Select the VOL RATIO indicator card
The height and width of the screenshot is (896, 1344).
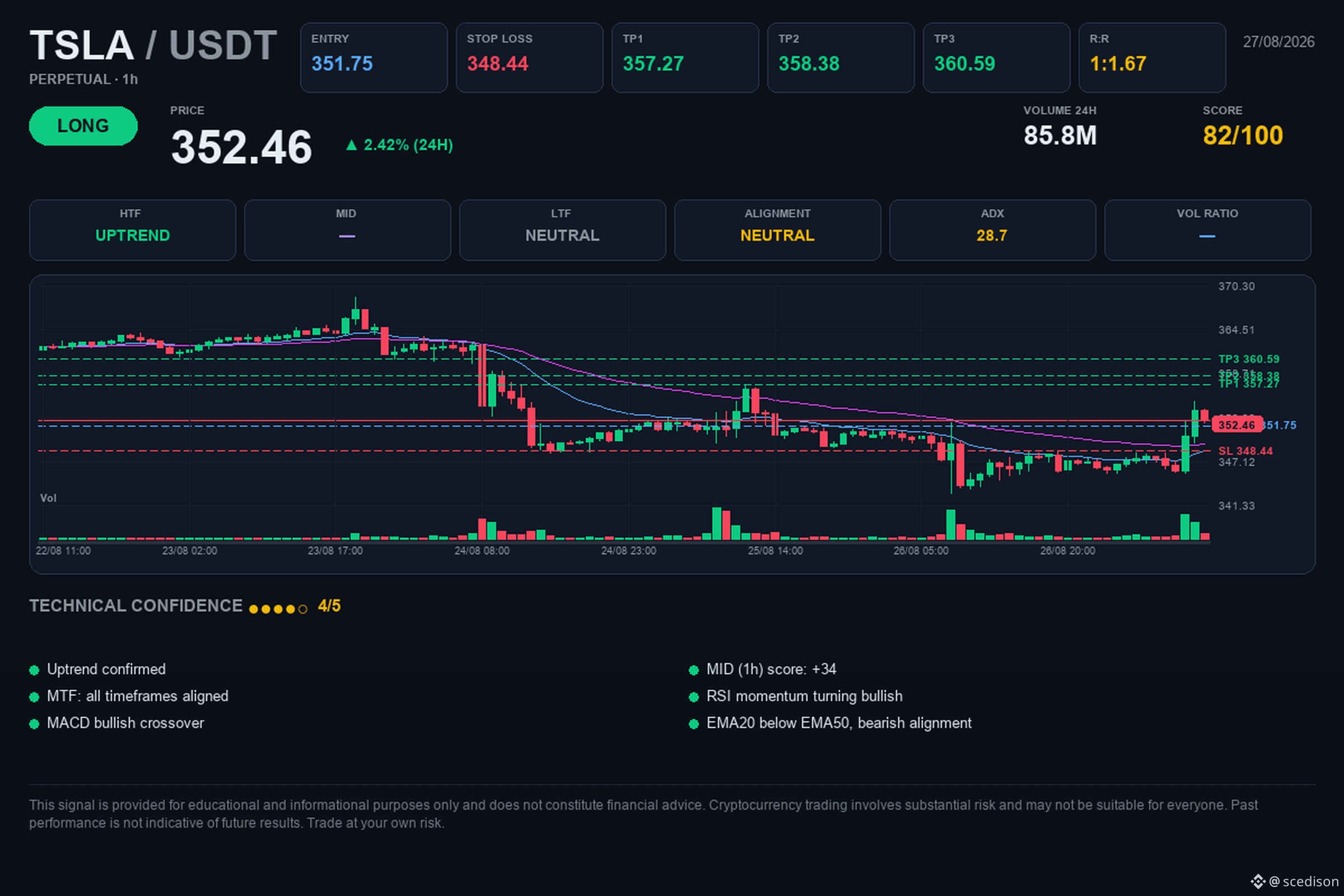pyautogui.click(x=1208, y=230)
